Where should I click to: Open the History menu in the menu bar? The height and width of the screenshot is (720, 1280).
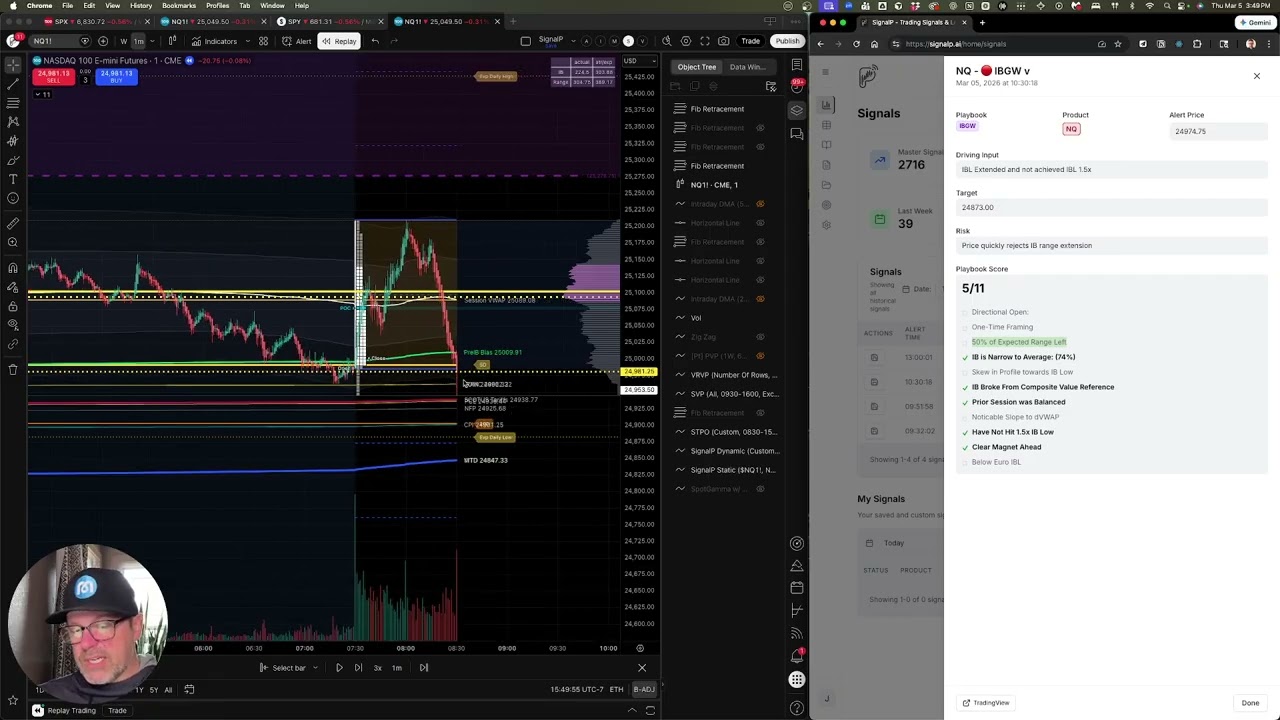click(x=141, y=5)
